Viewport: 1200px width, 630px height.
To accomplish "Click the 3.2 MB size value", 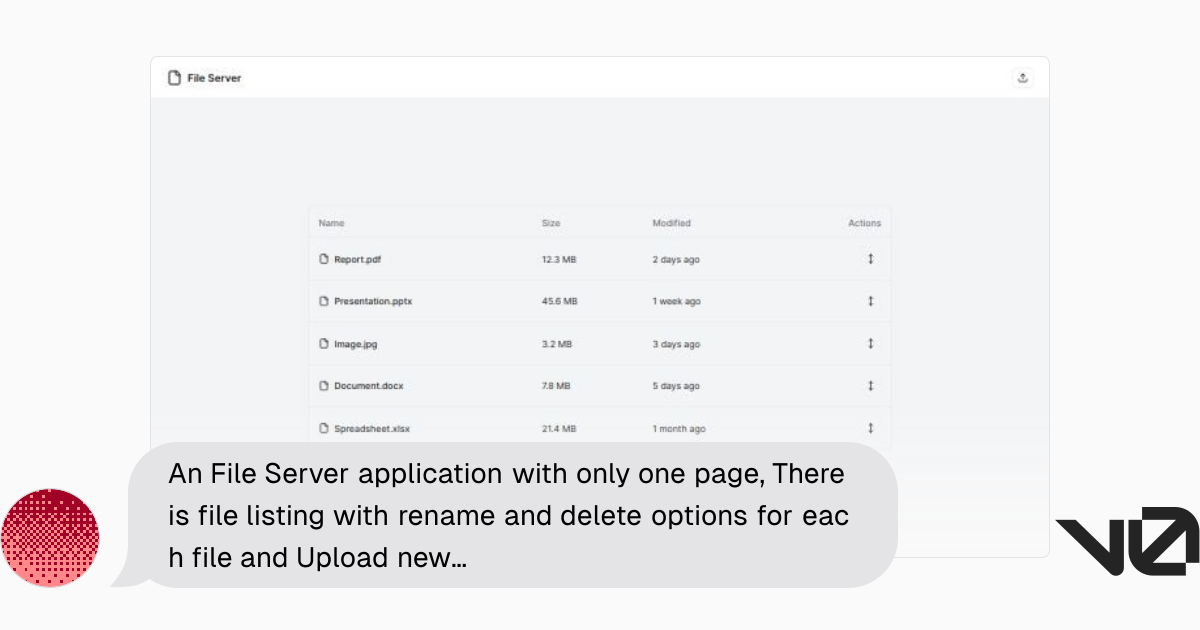I will [x=557, y=344].
